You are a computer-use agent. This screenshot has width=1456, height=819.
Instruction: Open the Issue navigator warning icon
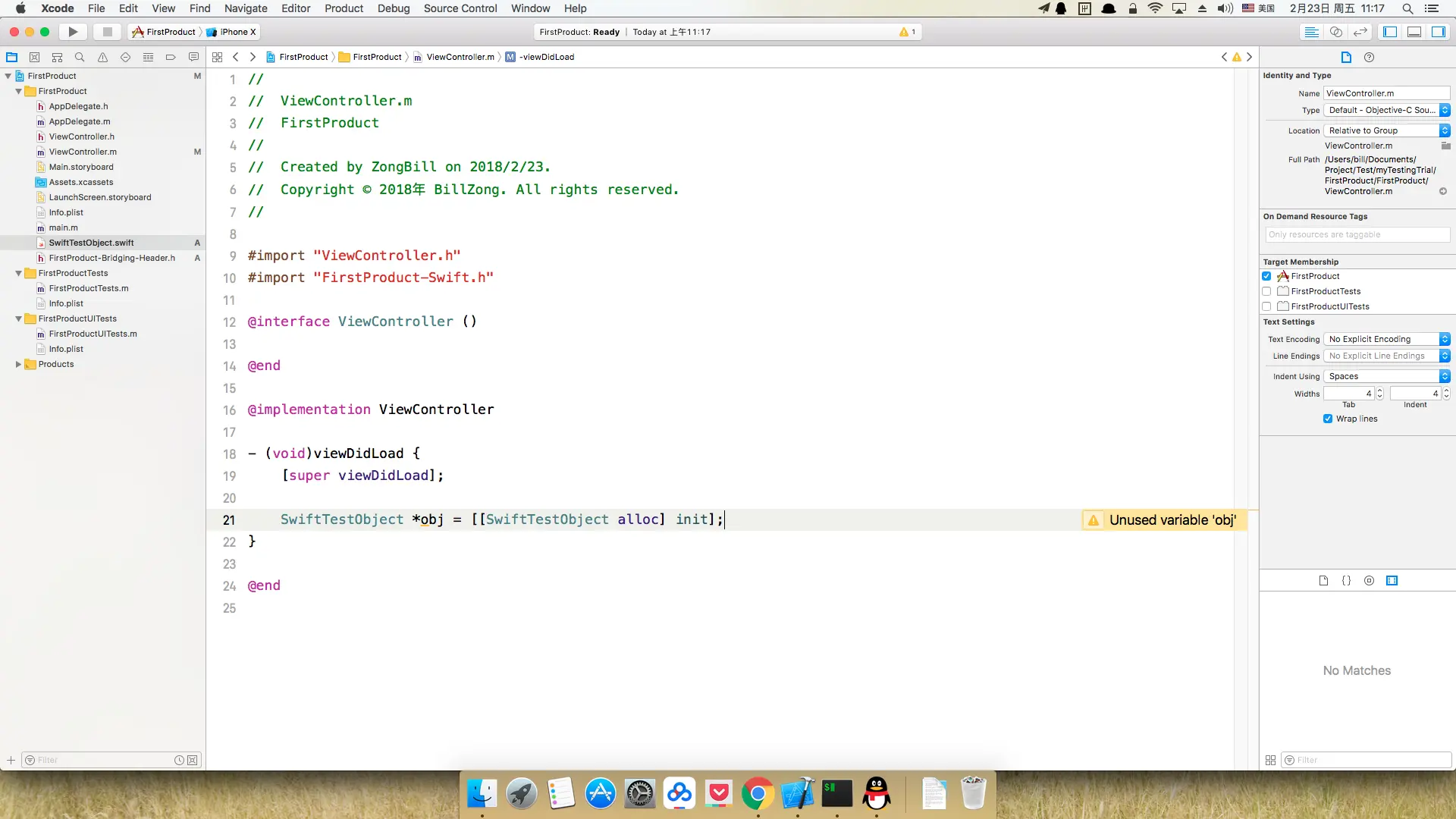coord(102,57)
